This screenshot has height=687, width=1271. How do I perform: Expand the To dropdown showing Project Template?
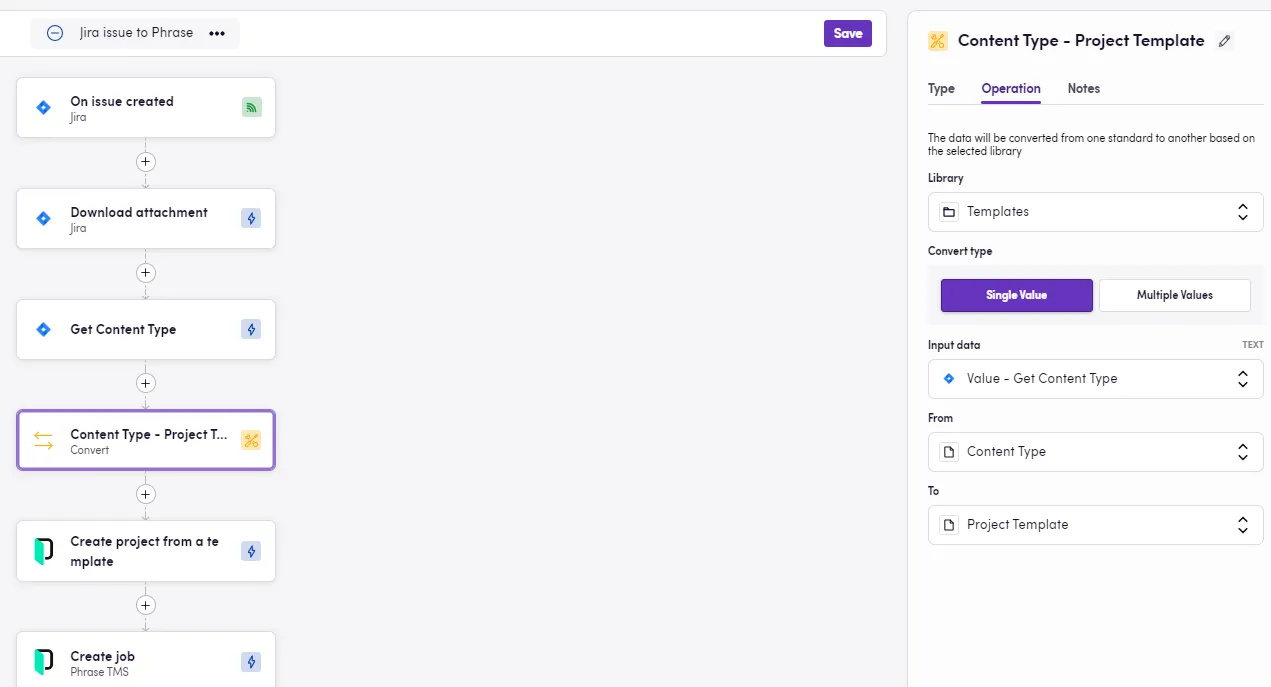tap(1095, 525)
